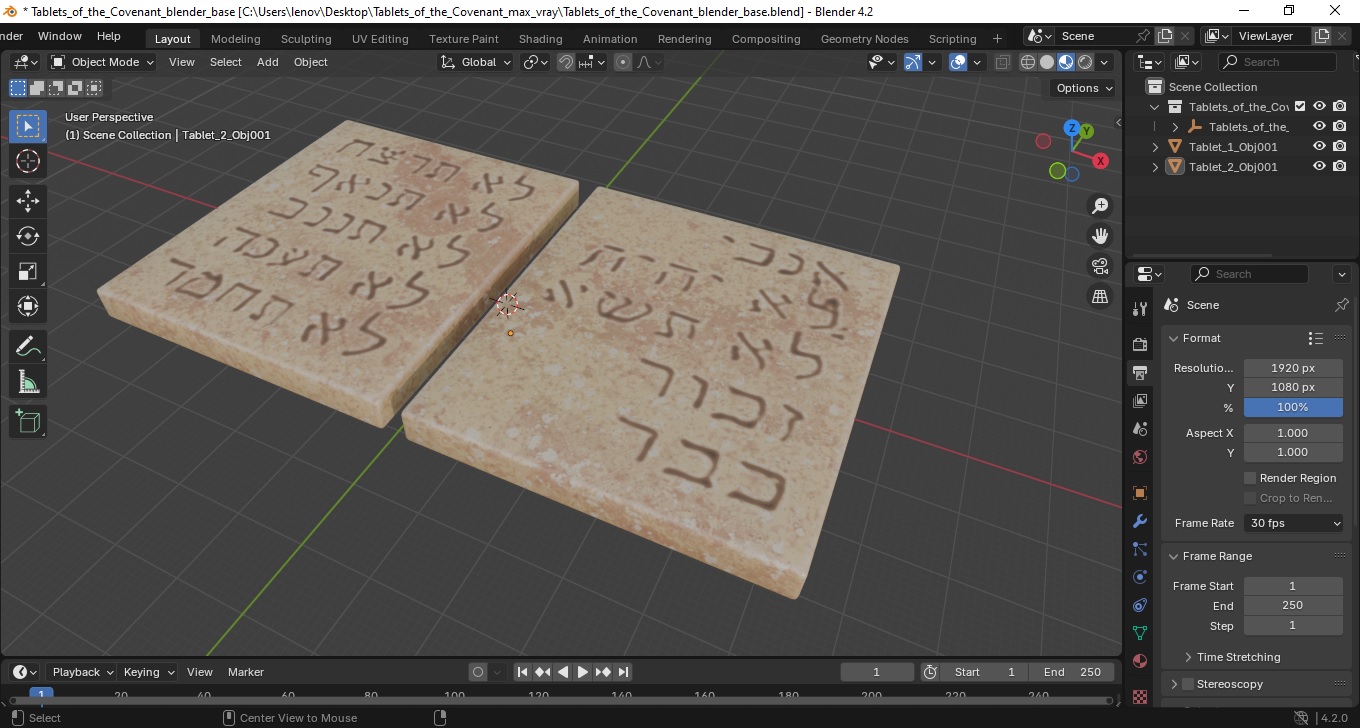Open the View Layer properties tab
Image resolution: width=1360 pixels, height=728 pixels.
[1139, 401]
